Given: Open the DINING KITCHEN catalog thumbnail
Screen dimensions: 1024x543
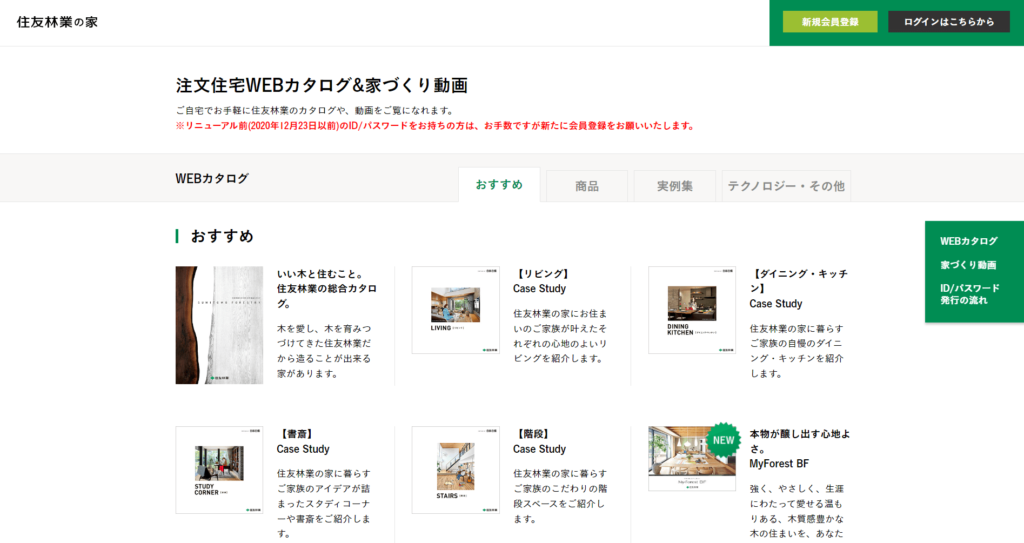Looking at the screenshot, I should 692,310.
